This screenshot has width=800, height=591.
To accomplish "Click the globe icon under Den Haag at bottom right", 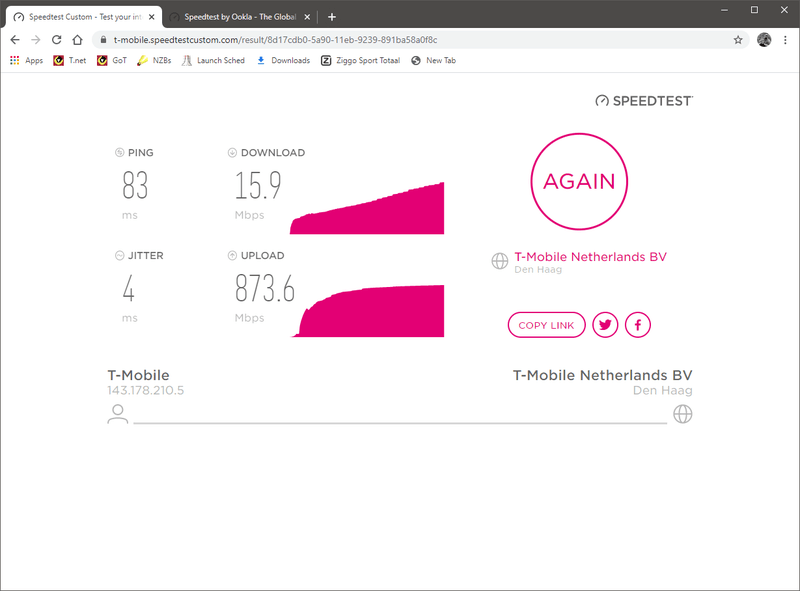I will point(683,414).
